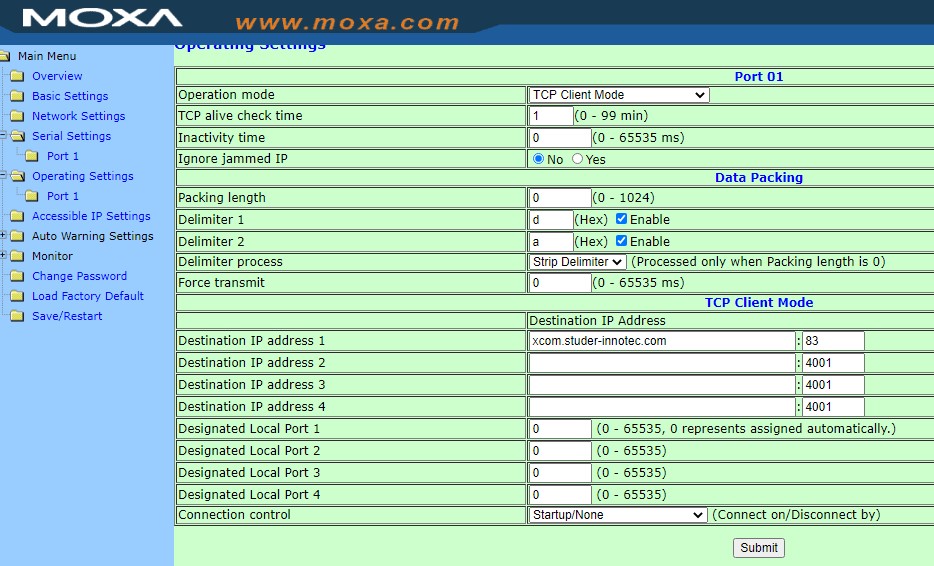Click the Accessible IP Settings folder icon
The image size is (934, 566).
[x=16, y=216]
